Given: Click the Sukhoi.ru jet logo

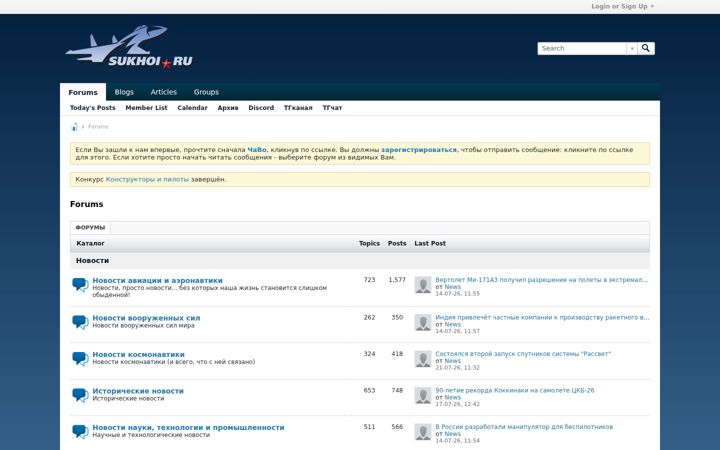Looking at the screenshot, I should point(129,47).
